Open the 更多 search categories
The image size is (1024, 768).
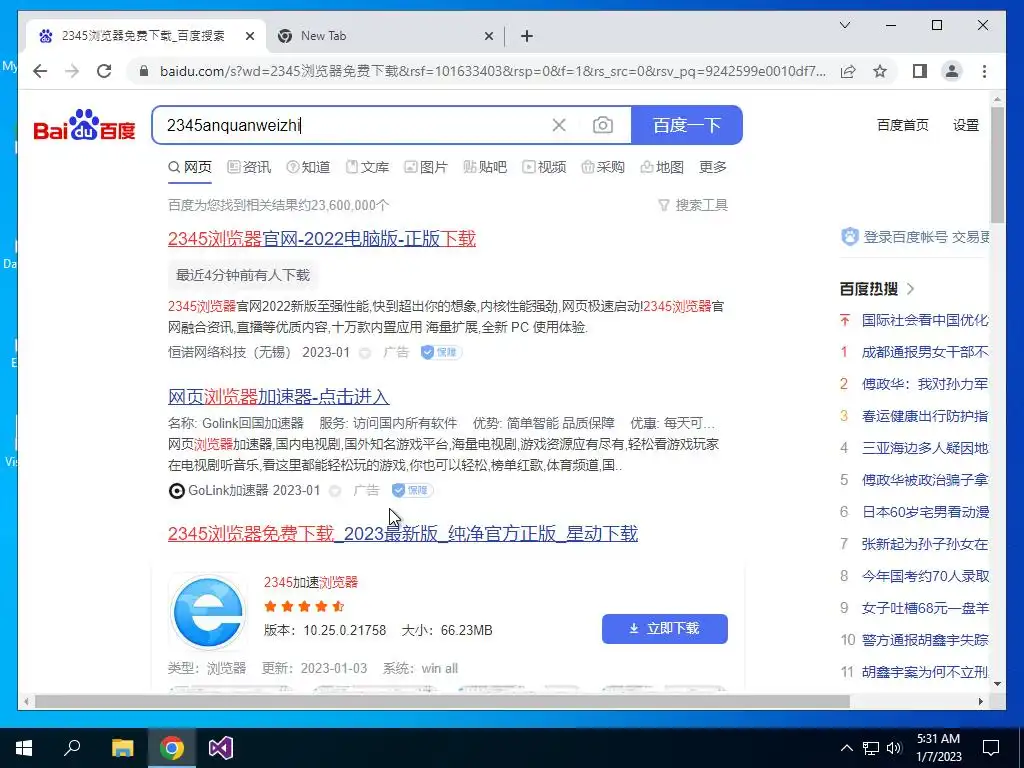click(x=712, y=167)
